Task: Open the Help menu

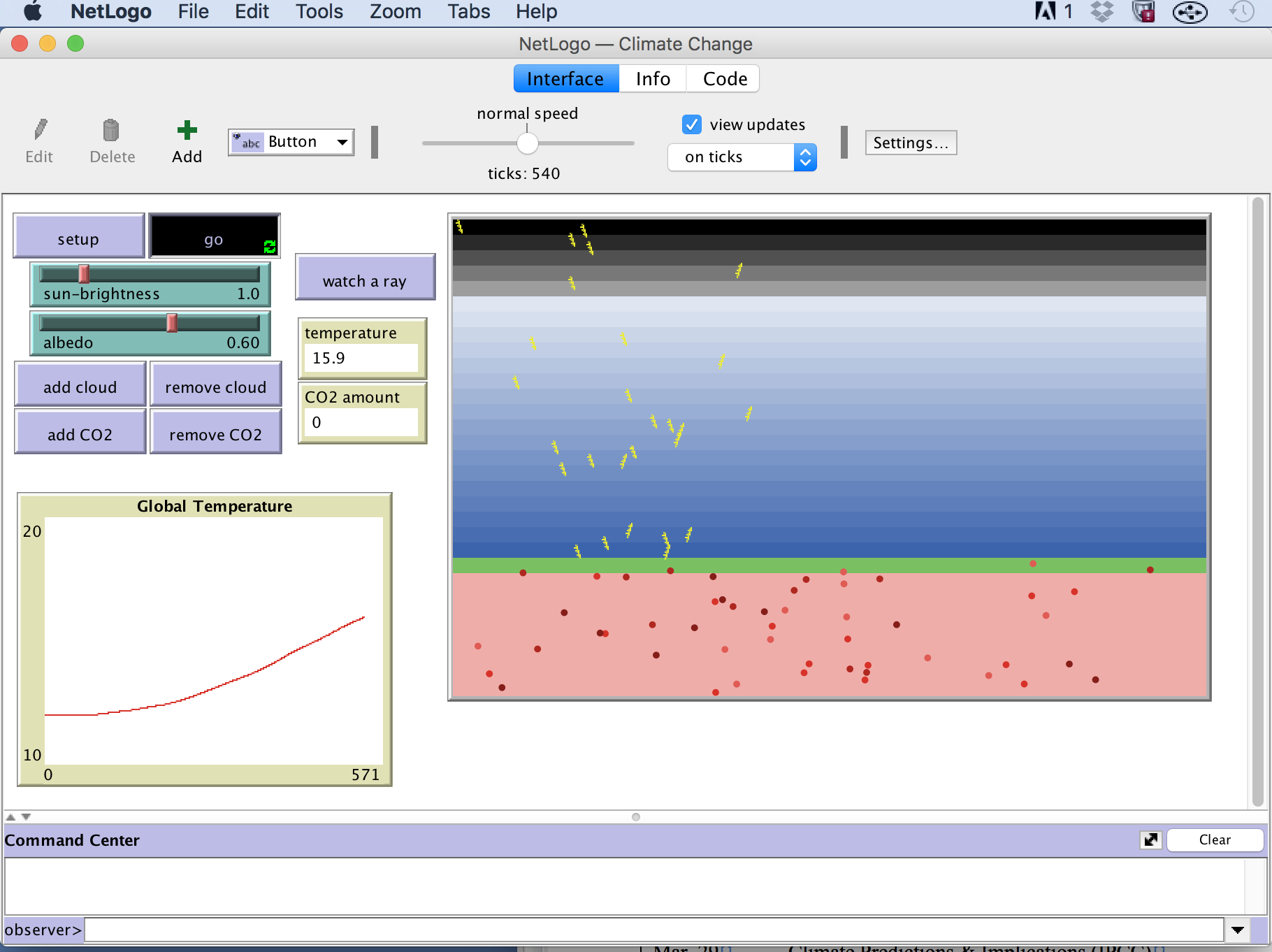Action: click(537, 11)
